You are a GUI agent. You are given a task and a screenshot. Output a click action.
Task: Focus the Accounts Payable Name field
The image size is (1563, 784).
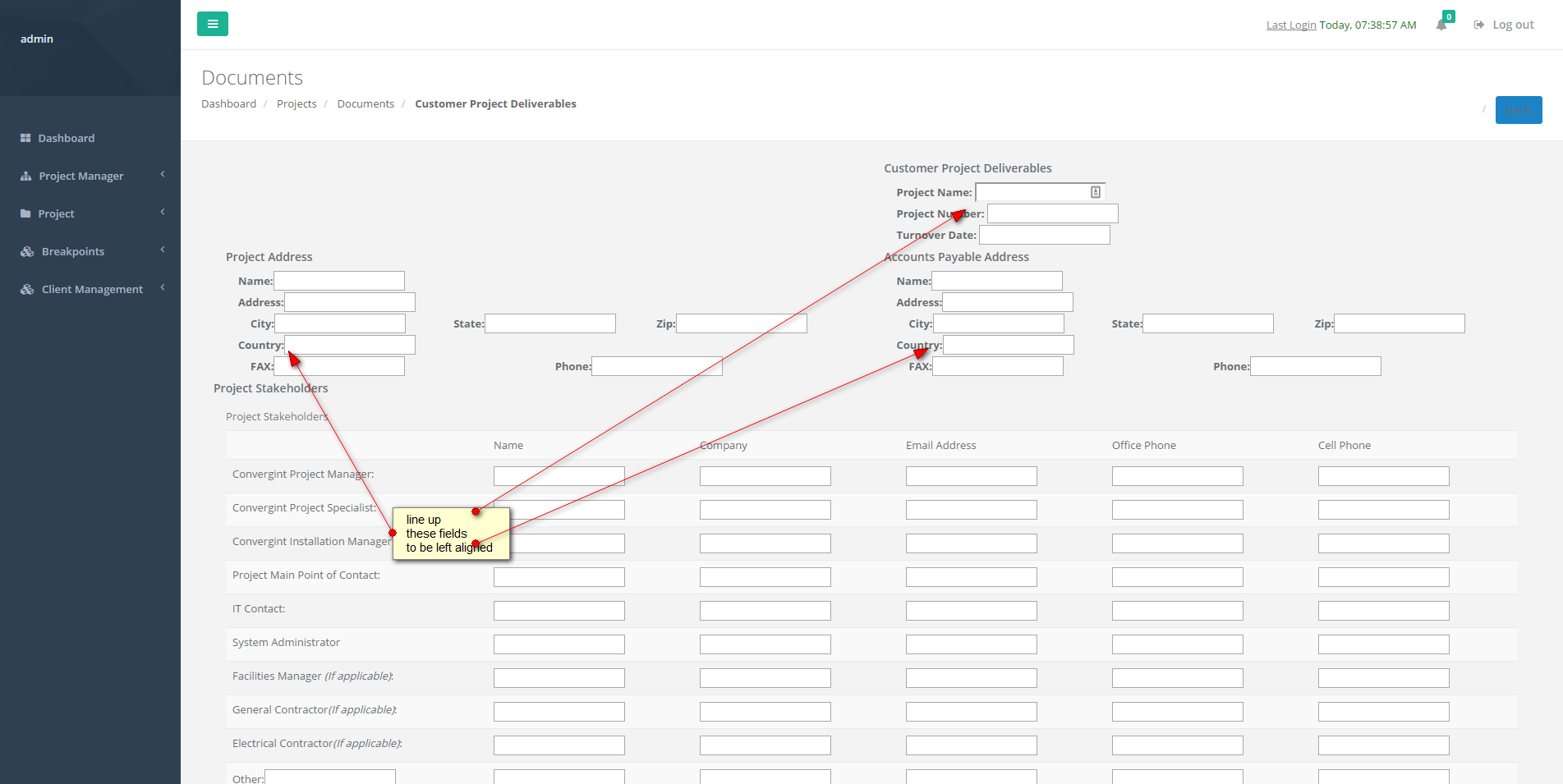(997, 281)
